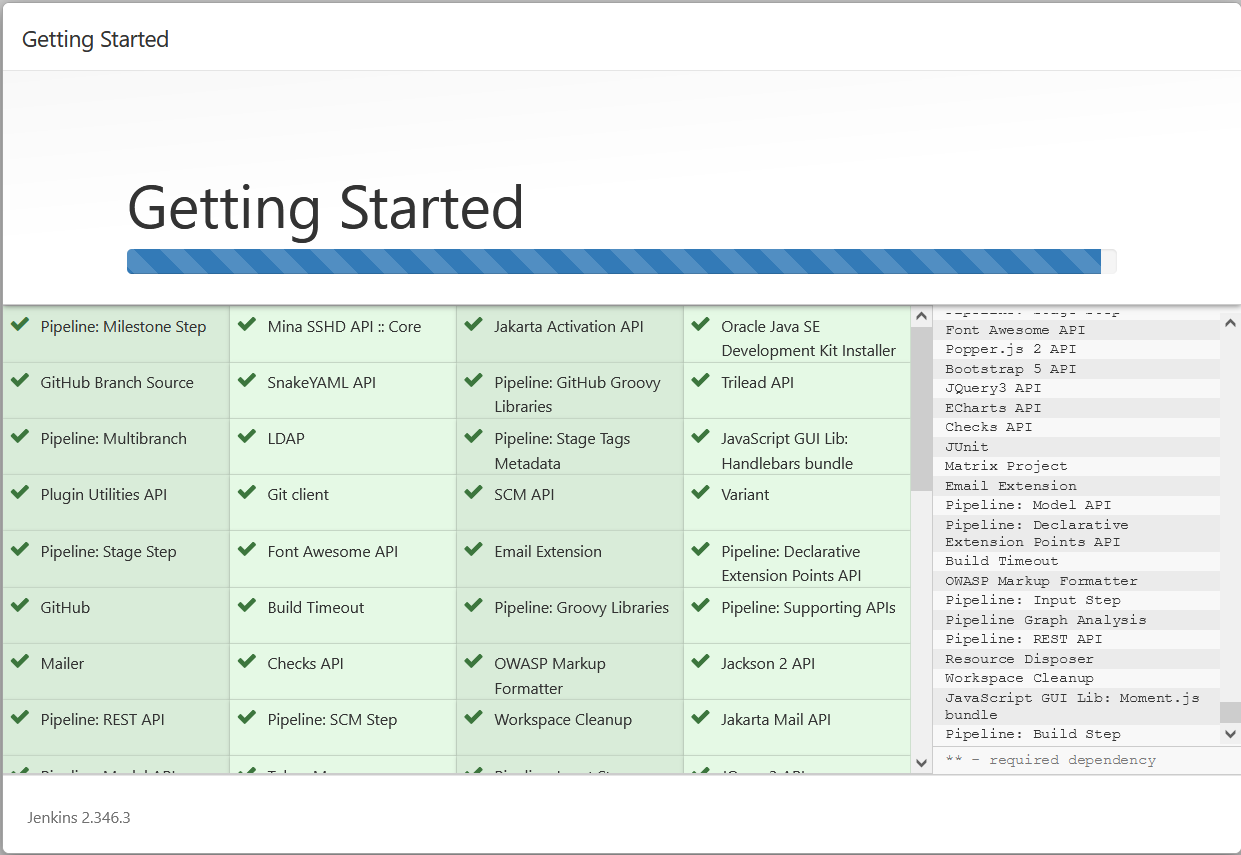This screenshot has height=855, width=1241.
Task: Click OWASP Markup Formatter in the plugin grid
Action: 550,676
